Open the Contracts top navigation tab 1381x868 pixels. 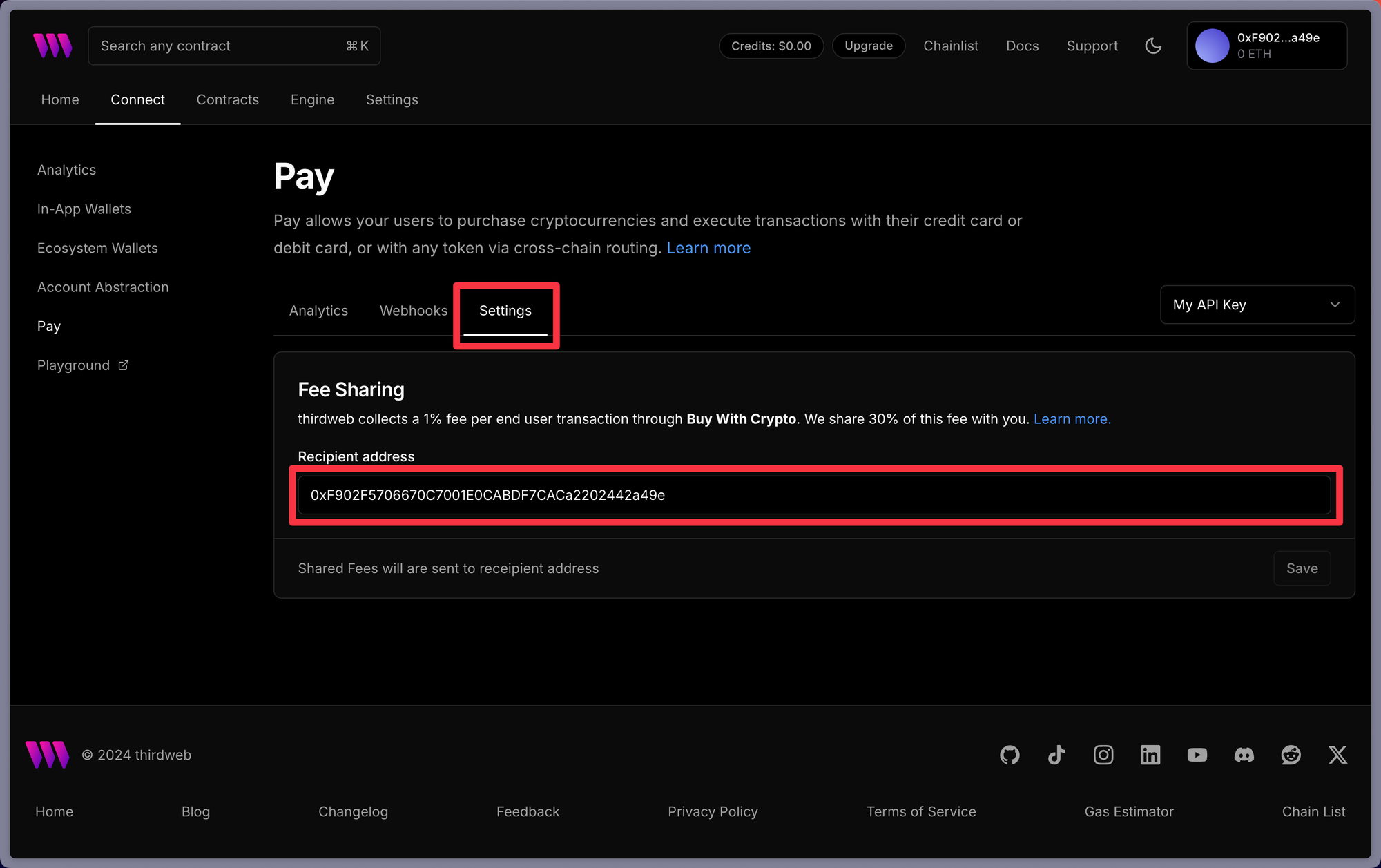coord(227,99)
